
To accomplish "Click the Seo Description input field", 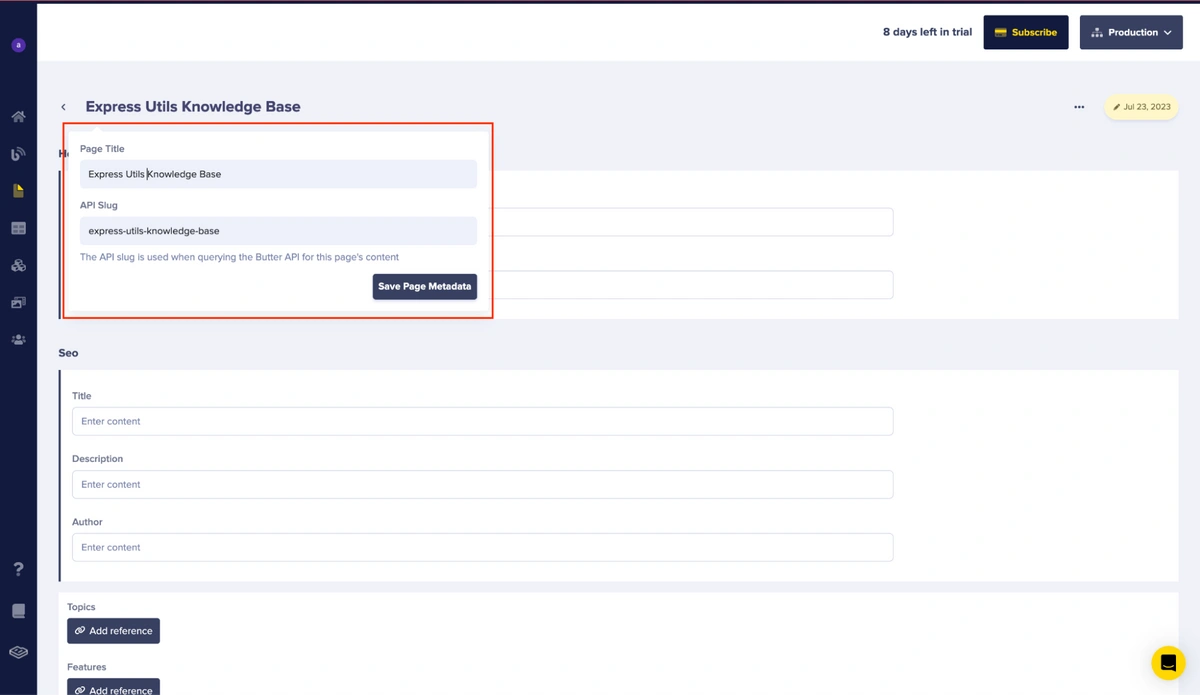I will [x=482, y=484].
